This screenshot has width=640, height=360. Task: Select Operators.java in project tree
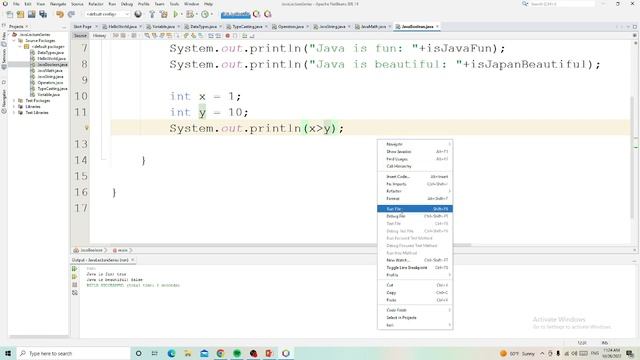(50, 83)
